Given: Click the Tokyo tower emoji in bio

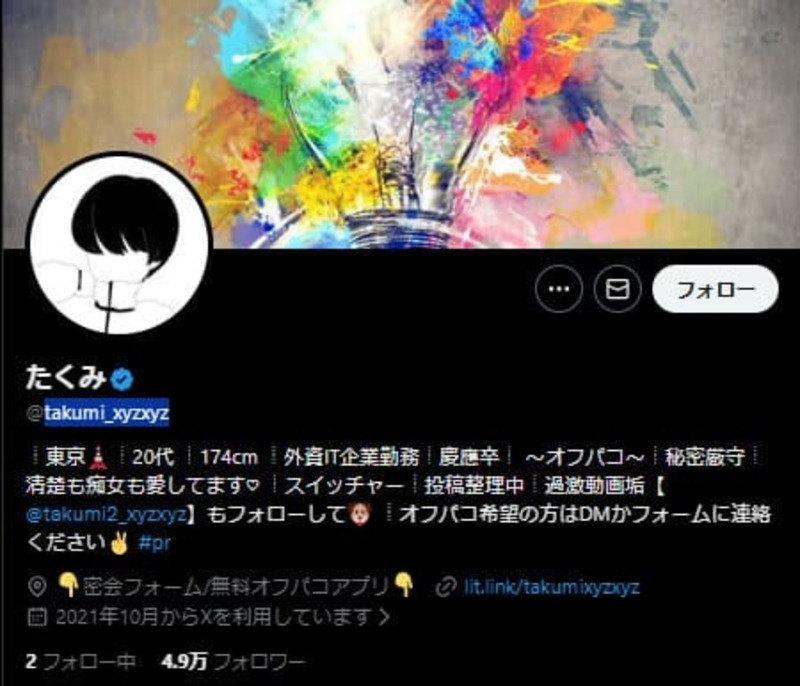Looking at the screenshot, I should (98, 456).
